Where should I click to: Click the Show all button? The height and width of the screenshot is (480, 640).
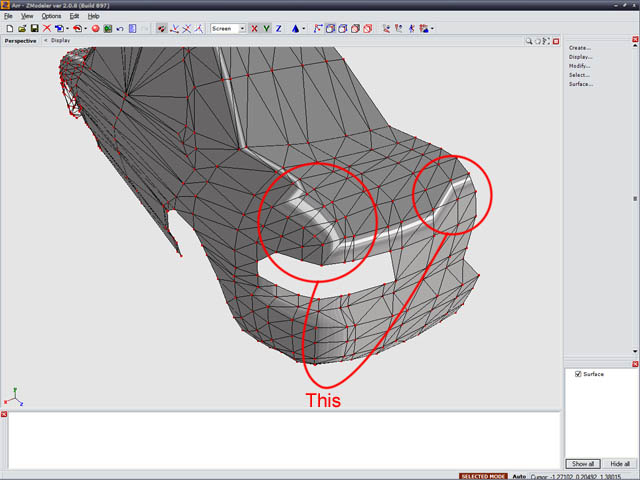582,464
